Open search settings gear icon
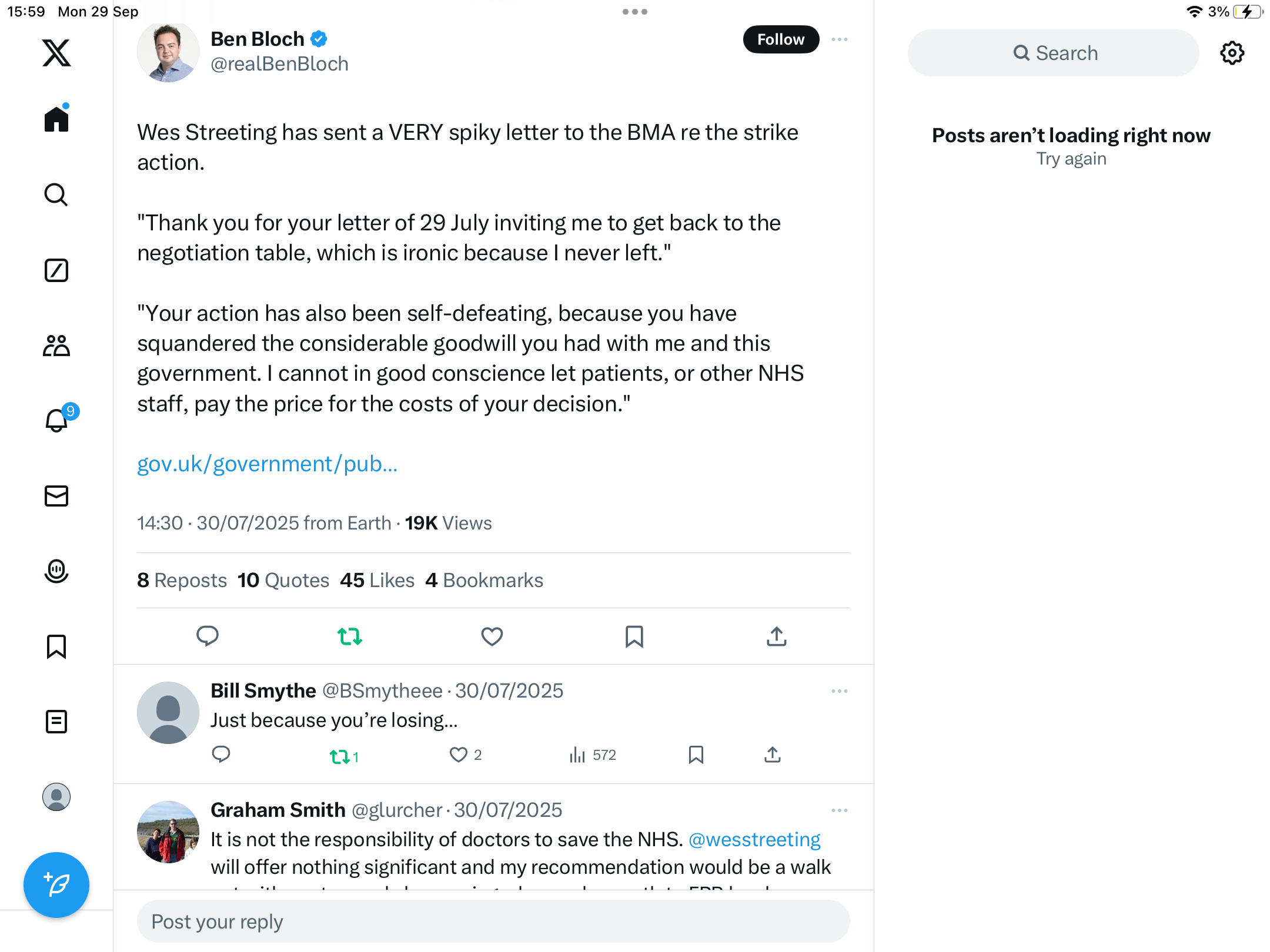Viewport: 1270px width, 952px height. point(1232,53)
